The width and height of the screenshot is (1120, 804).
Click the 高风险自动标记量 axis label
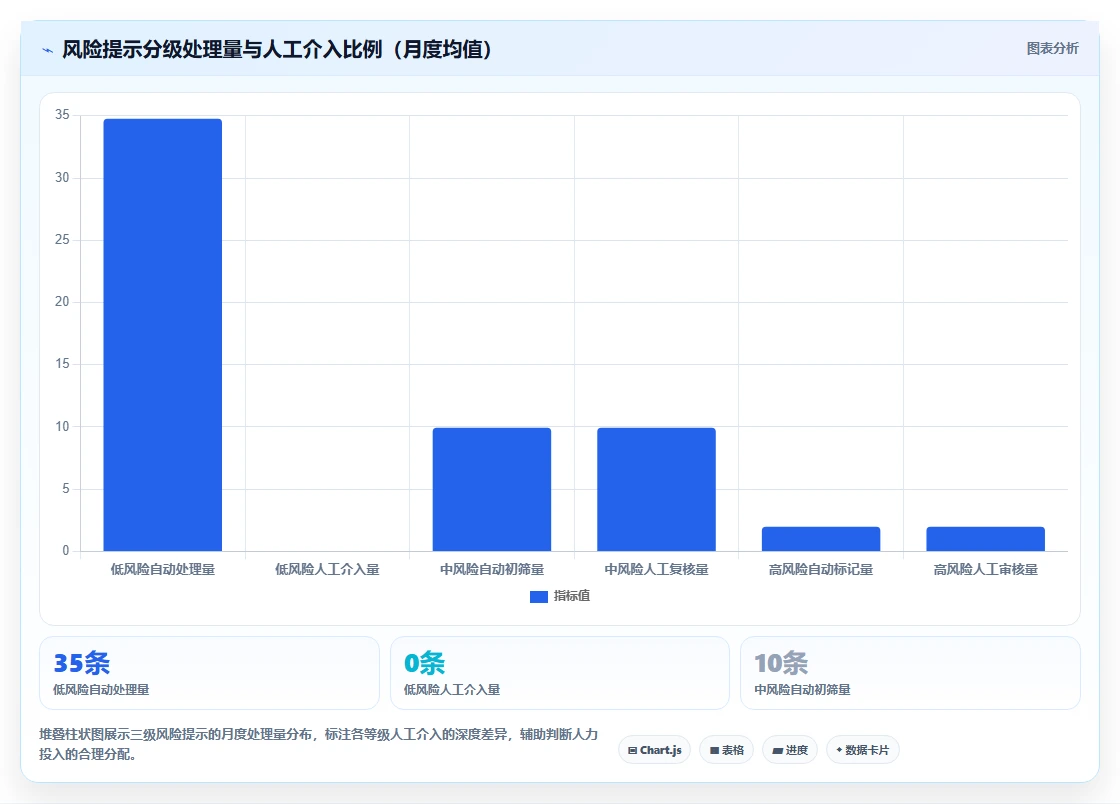[821, 569]
